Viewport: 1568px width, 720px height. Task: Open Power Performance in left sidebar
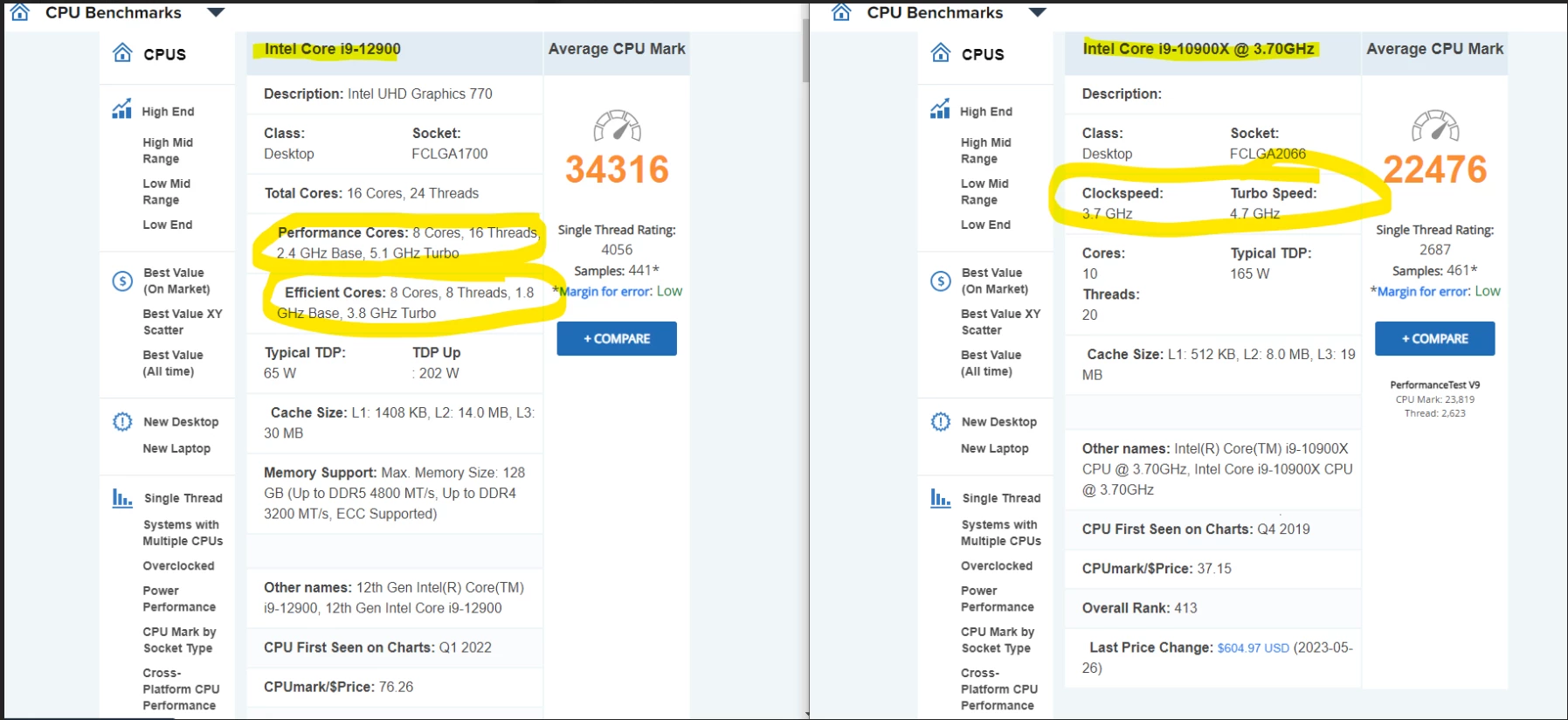179,599
